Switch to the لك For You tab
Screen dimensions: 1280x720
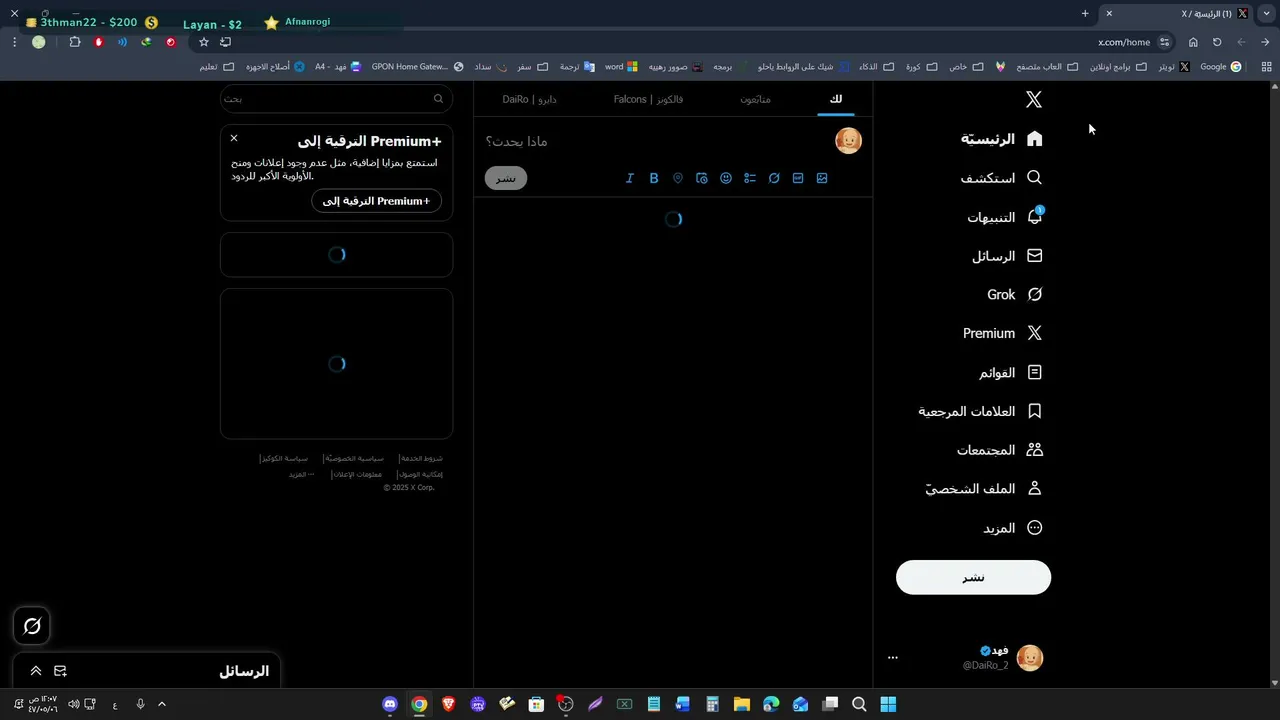coord(836,99)
